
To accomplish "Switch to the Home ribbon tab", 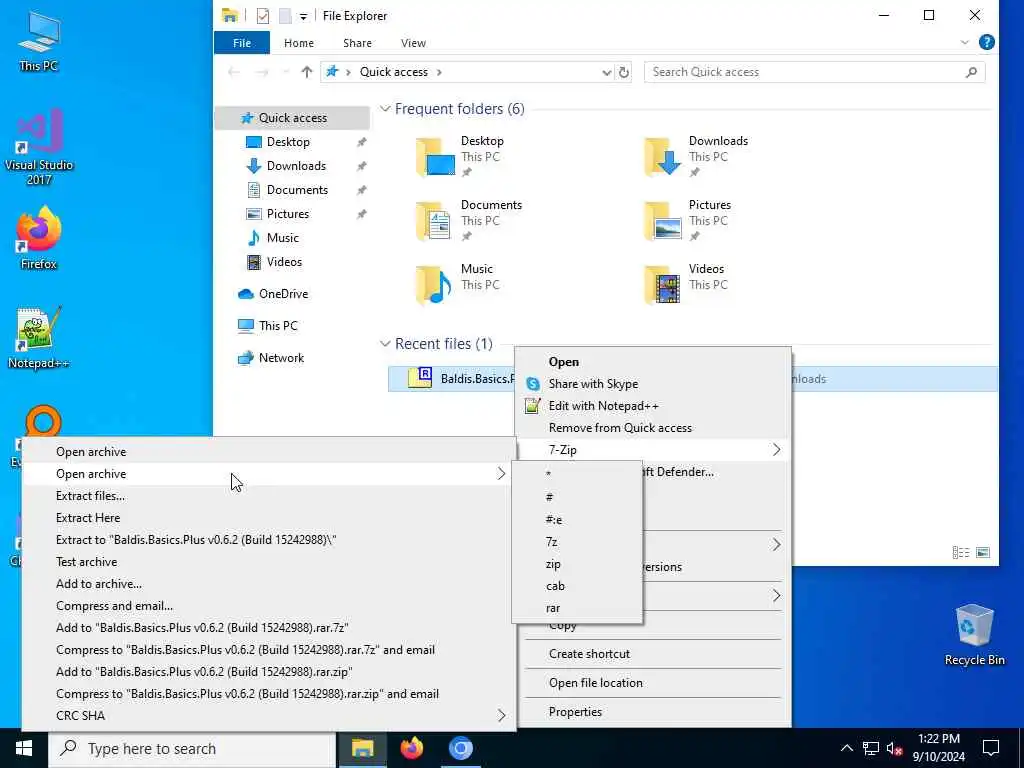I will point(298,42).
